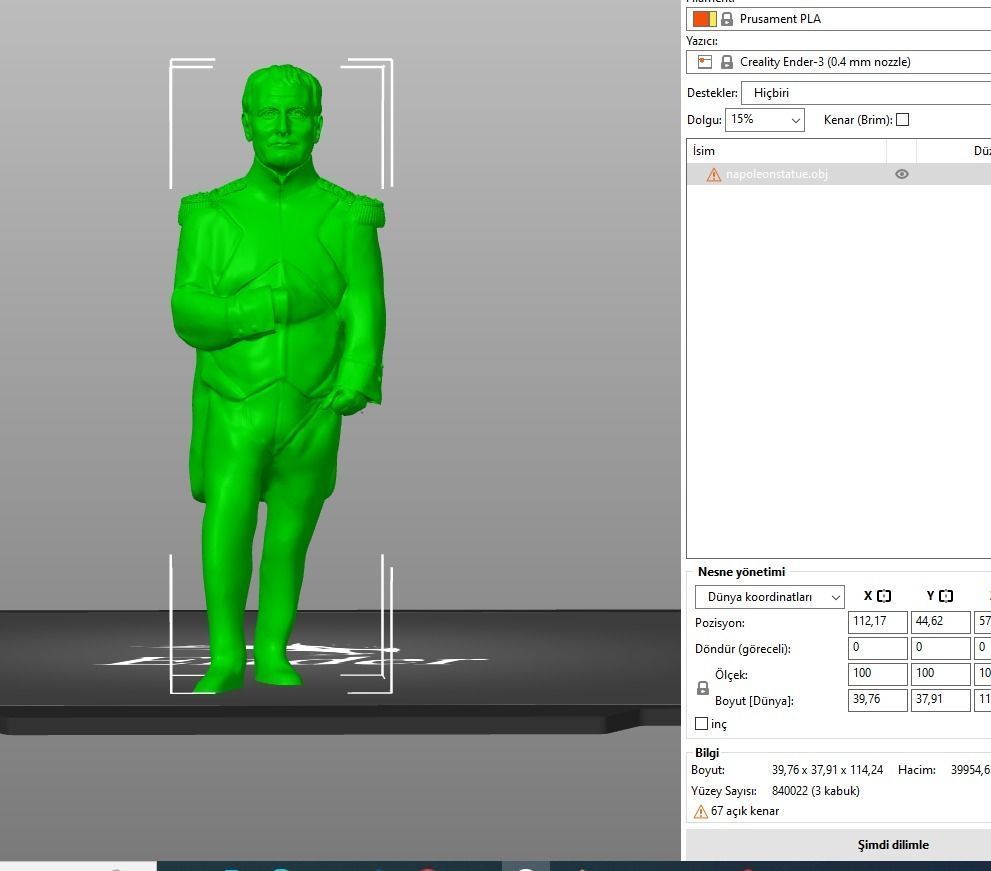Select napoleonstatue.obj in the object list

777,174
